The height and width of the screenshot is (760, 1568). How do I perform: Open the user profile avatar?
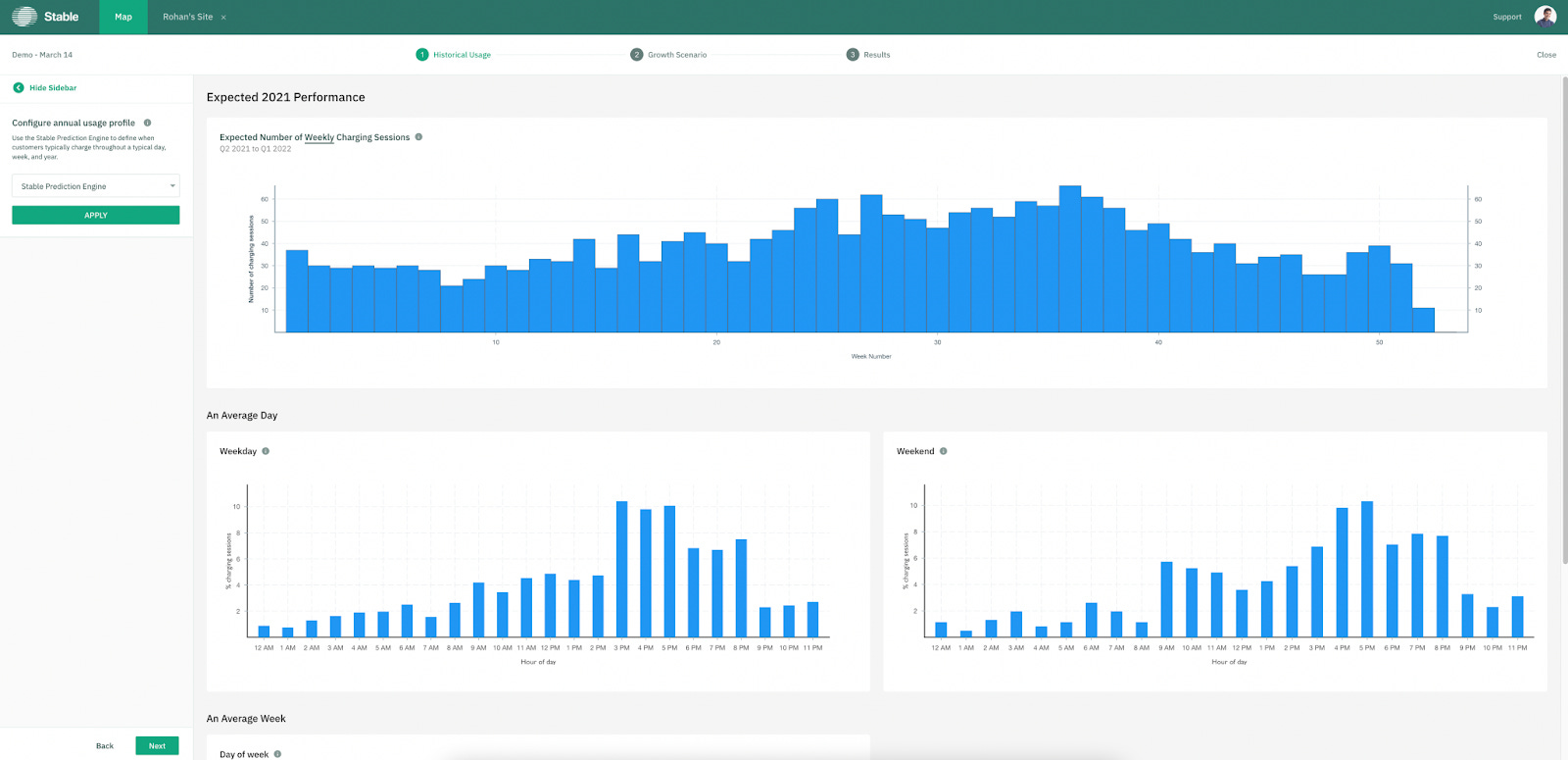coord(1545,17)
